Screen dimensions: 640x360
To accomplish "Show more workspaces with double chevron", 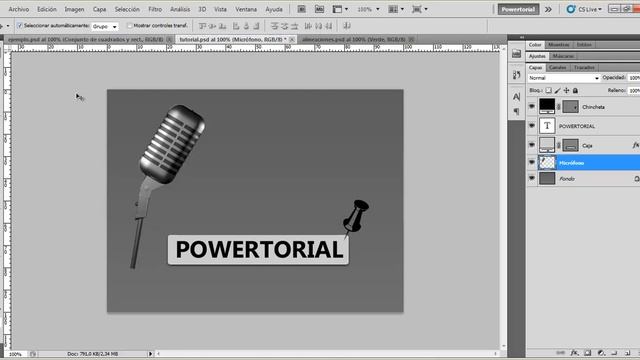I will (548, 9).
